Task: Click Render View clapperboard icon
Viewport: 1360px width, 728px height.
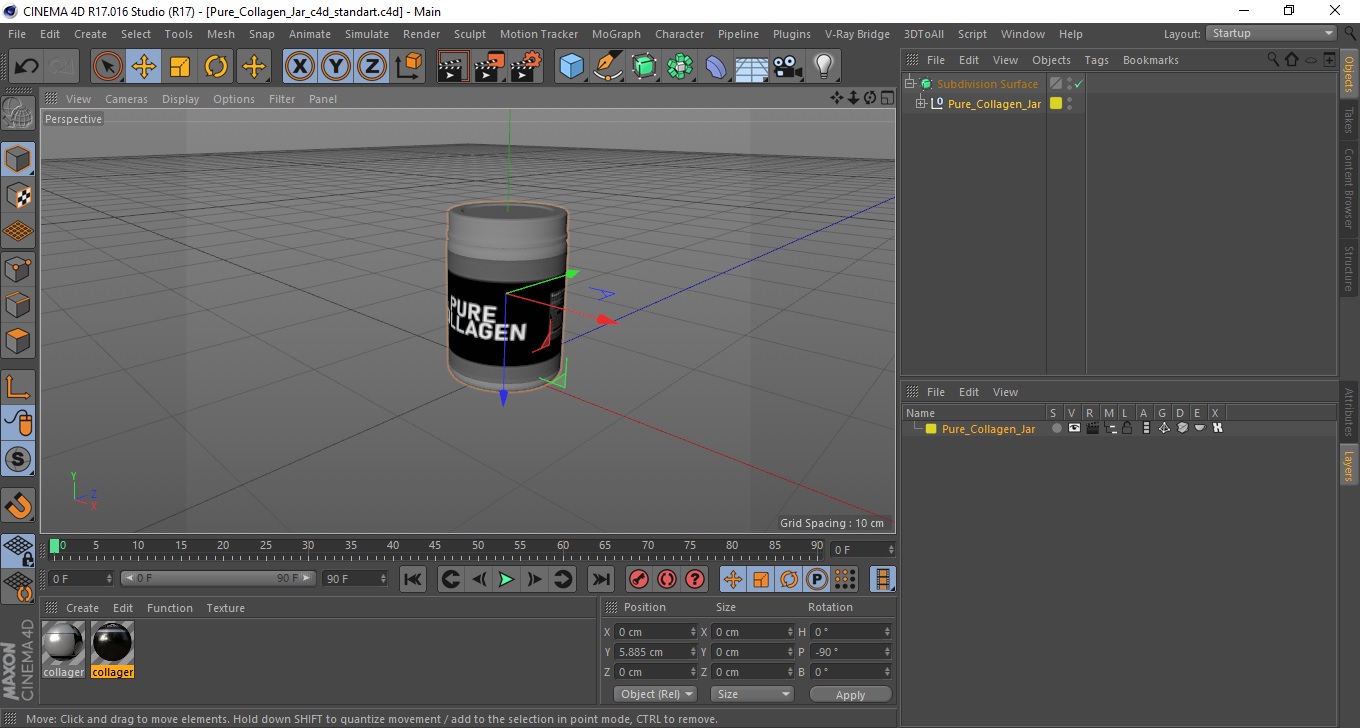Action: click(x=454, y=67)
